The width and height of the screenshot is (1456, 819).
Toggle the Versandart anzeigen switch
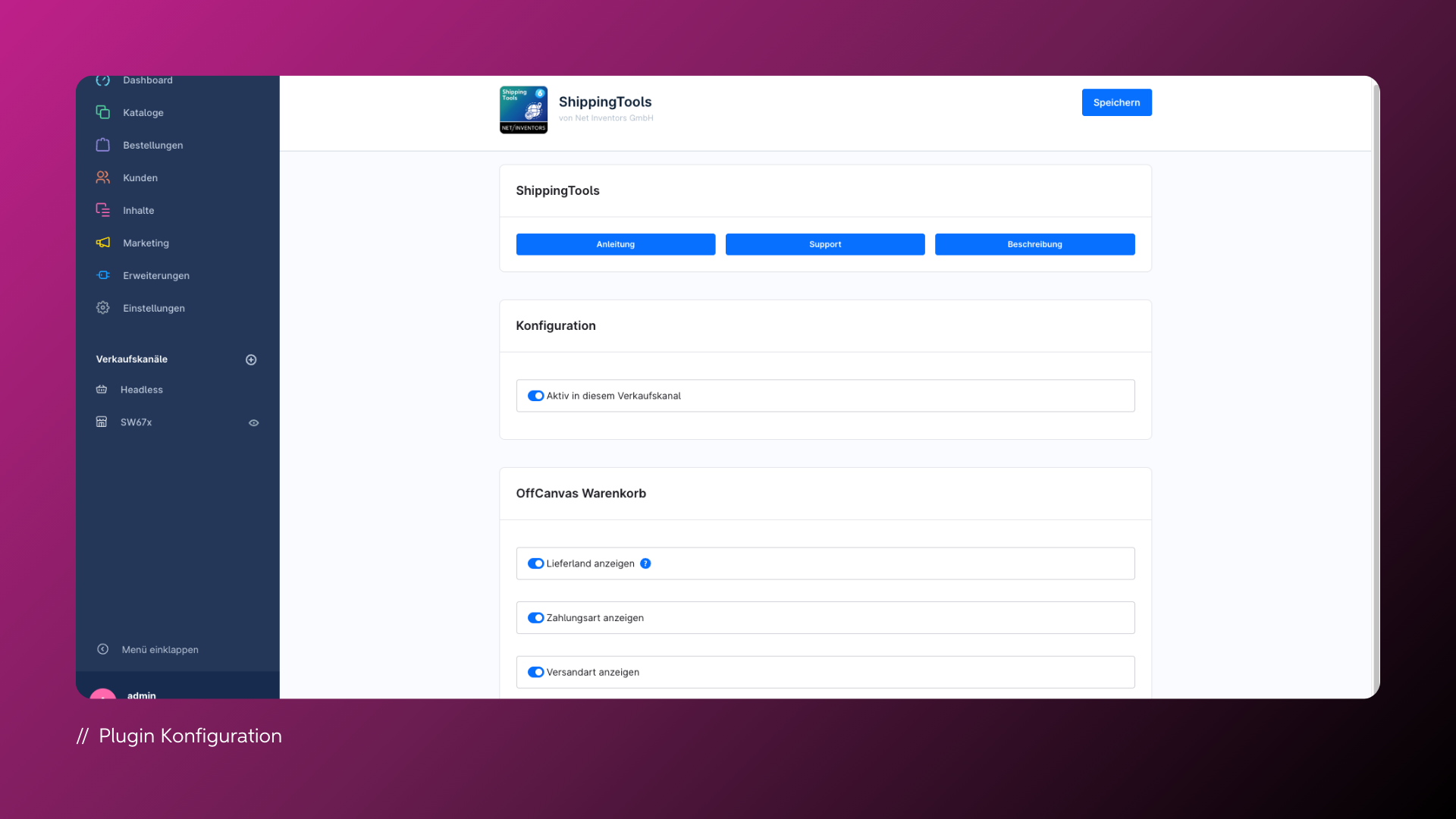535,672
